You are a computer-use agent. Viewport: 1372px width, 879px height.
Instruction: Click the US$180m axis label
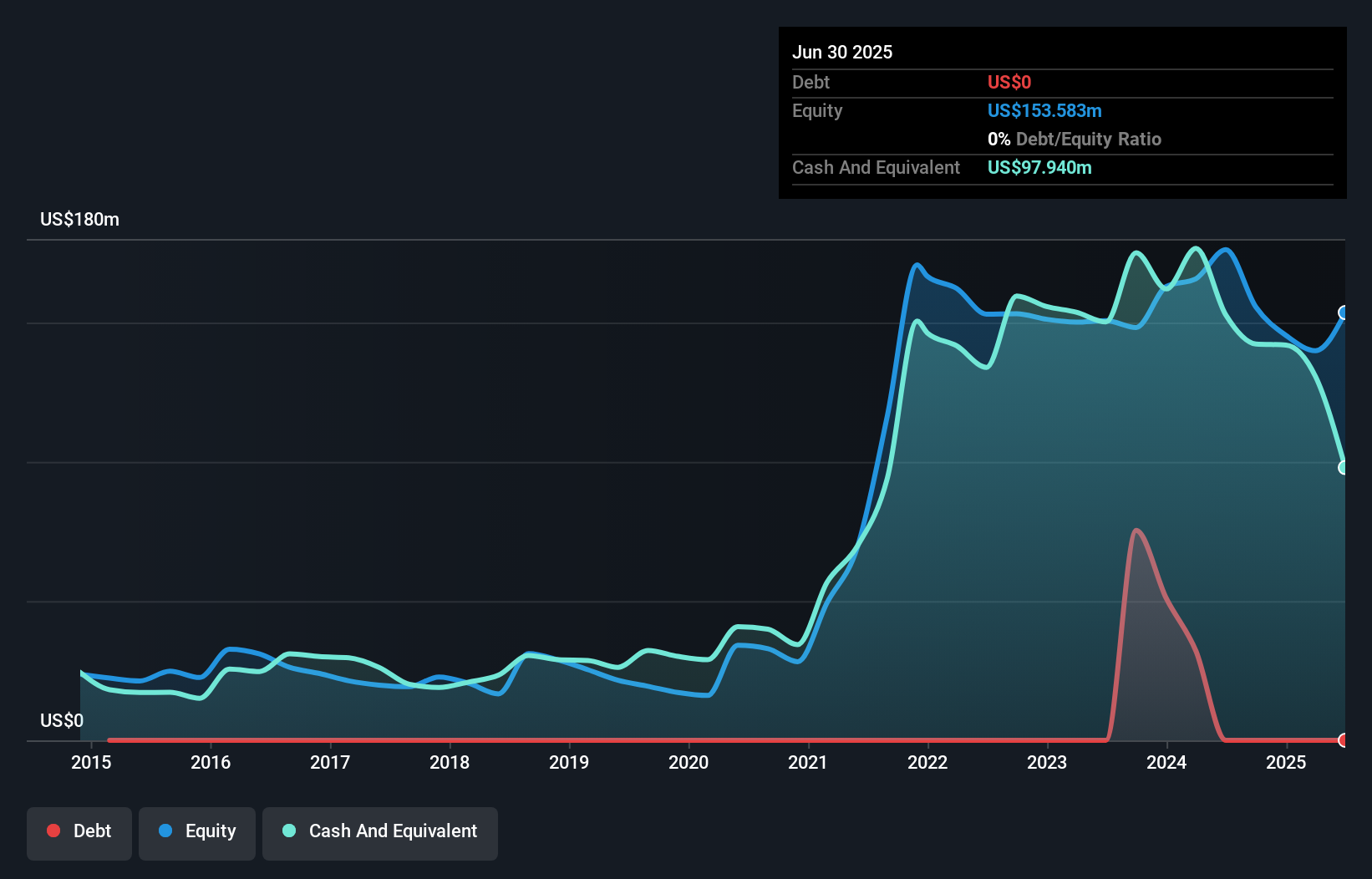pyautogui.click(x=79, y=219)
